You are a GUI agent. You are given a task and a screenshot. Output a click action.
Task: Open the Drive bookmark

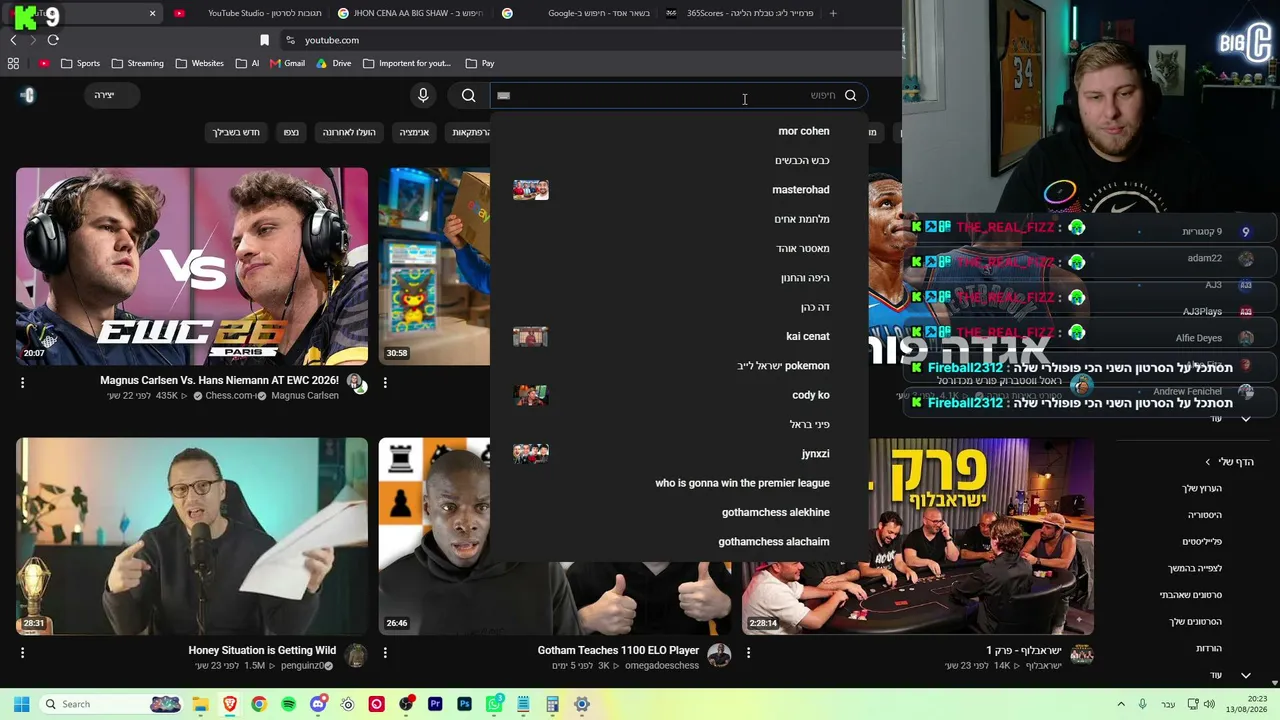(333, 63)
